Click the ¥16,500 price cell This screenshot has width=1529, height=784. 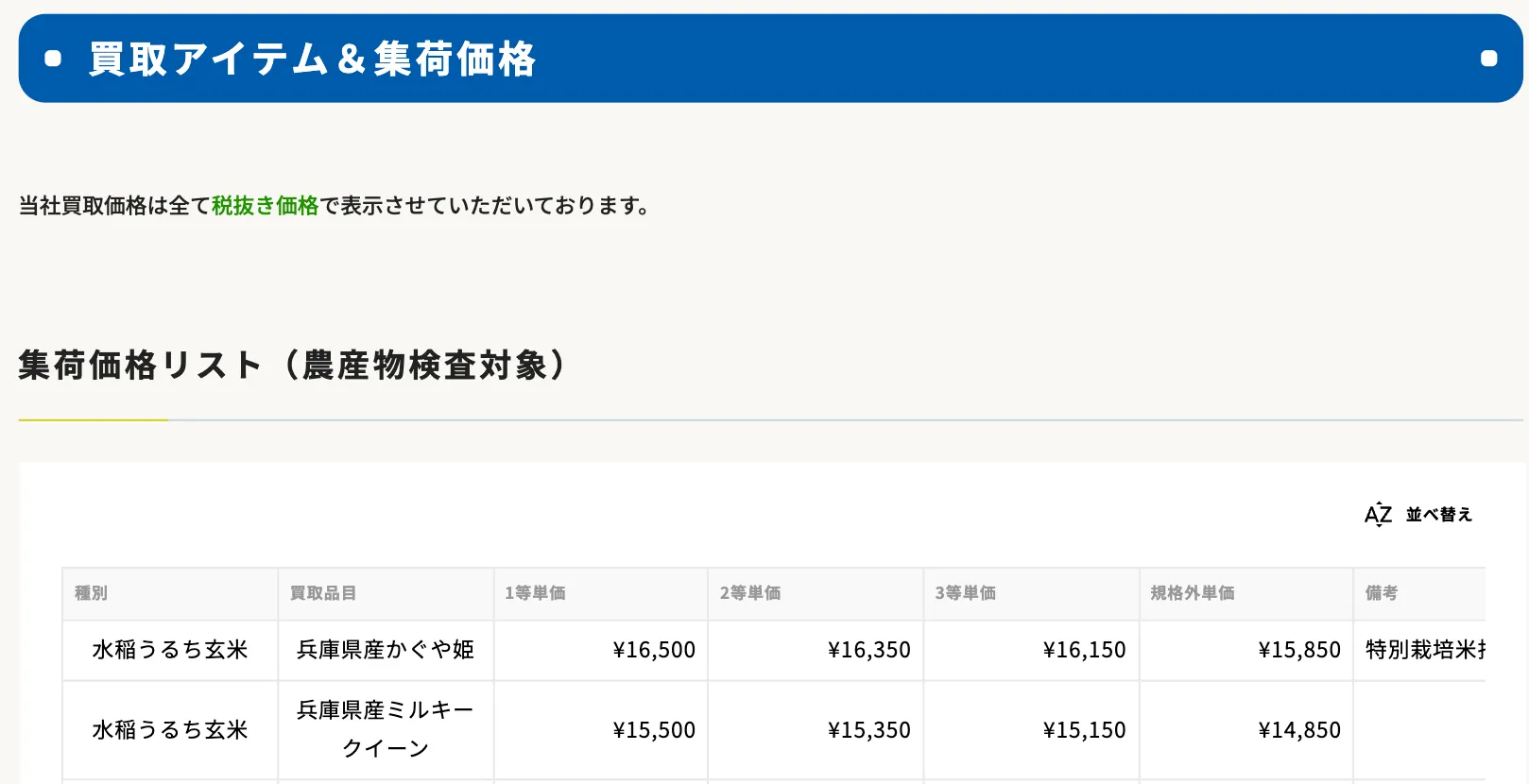(x=654, y=650)
